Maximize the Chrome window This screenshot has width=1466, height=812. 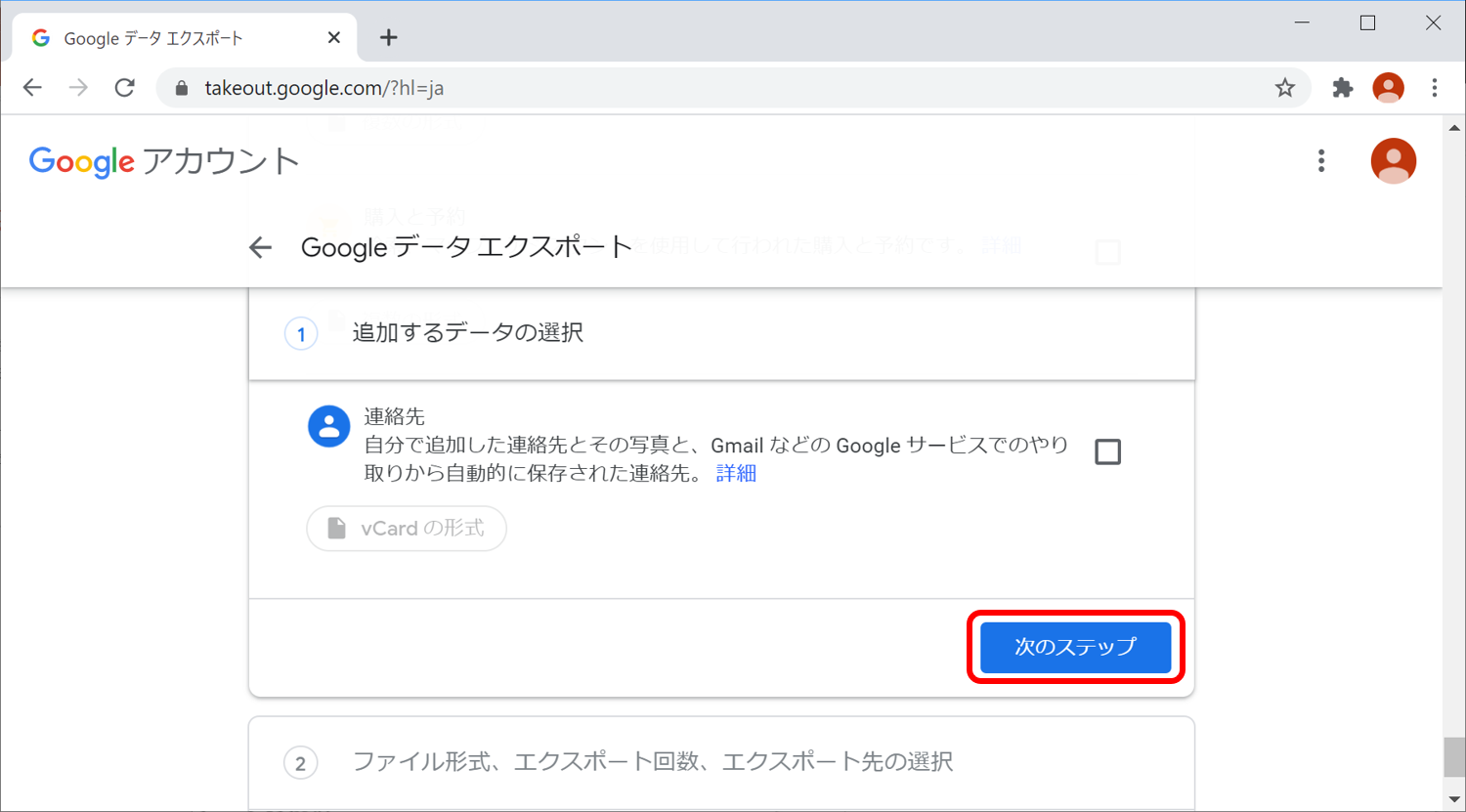pos(1367,22)
